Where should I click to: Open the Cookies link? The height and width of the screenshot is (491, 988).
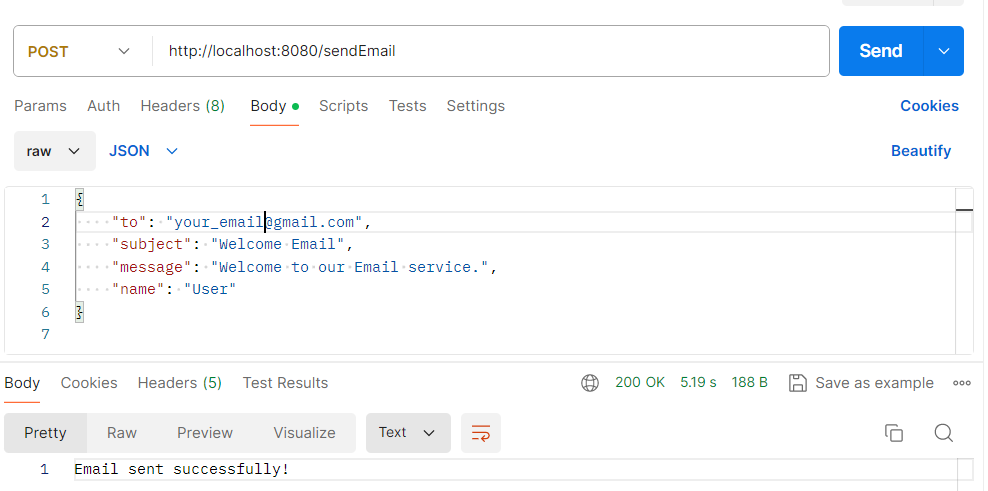[929, 106]
